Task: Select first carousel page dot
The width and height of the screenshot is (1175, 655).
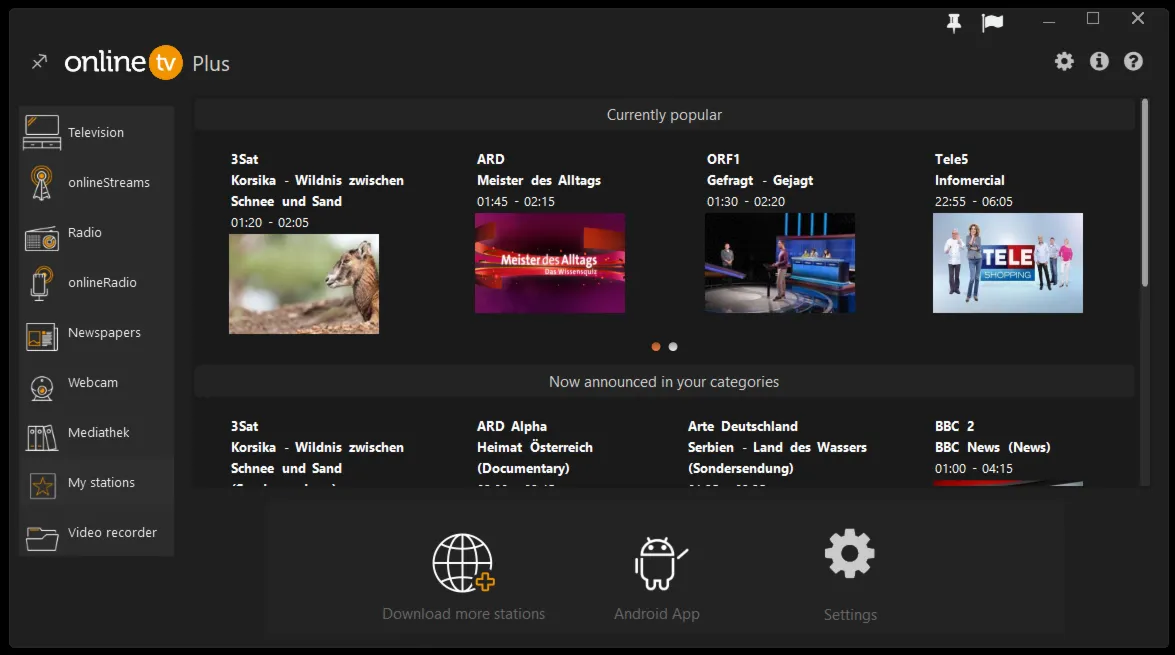Action: coord(656,346)
